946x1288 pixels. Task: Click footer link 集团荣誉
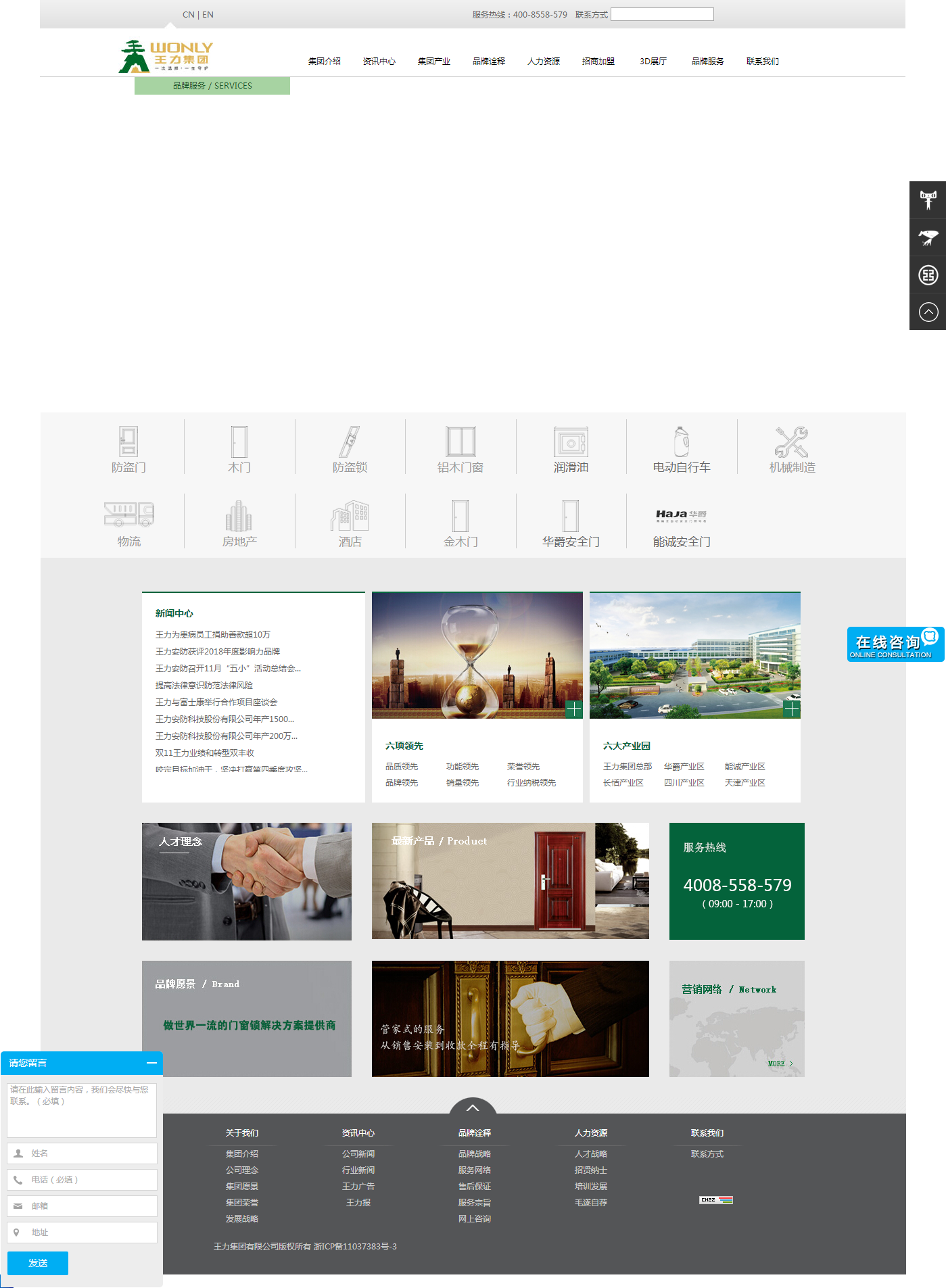(x=242, y=1202)
